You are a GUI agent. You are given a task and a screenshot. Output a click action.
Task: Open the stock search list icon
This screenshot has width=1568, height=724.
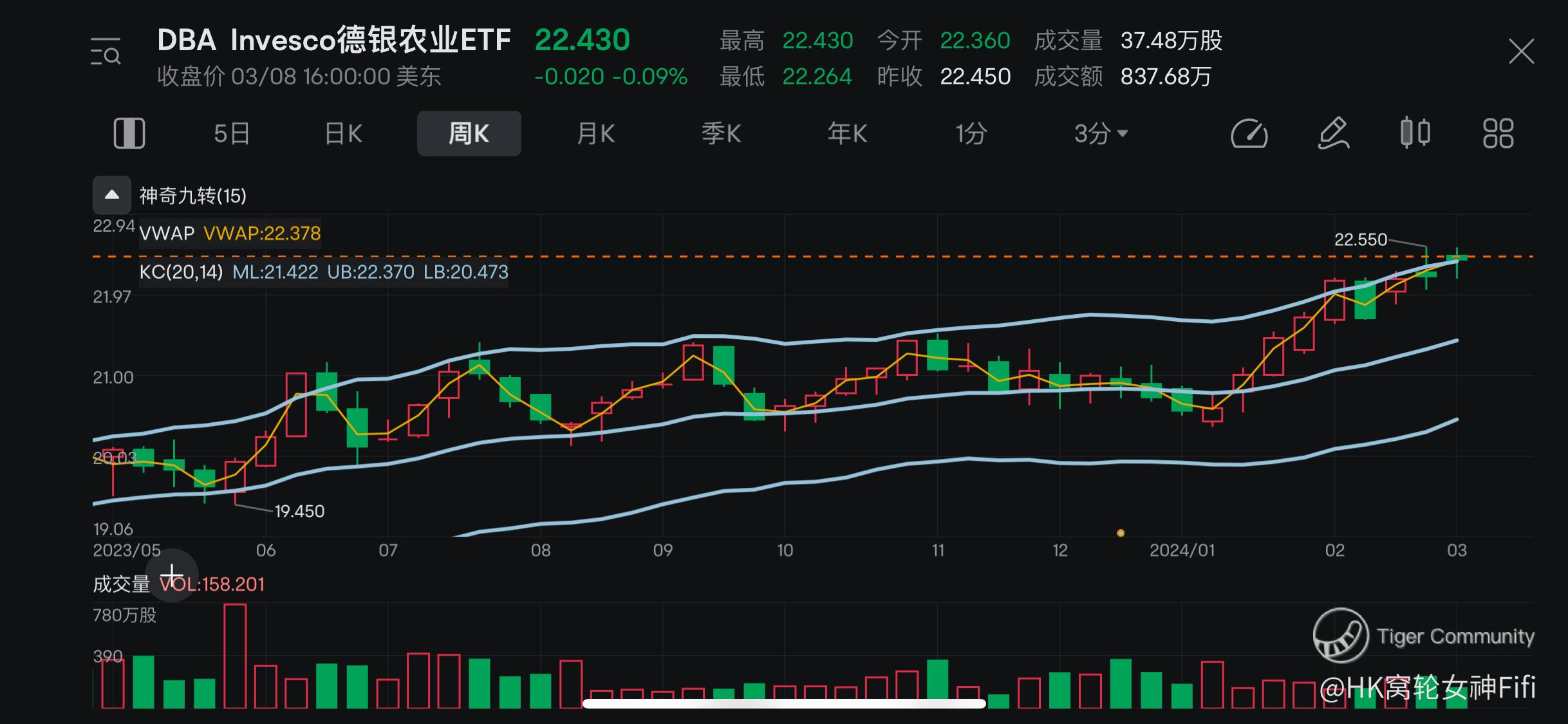click(106, 51)
